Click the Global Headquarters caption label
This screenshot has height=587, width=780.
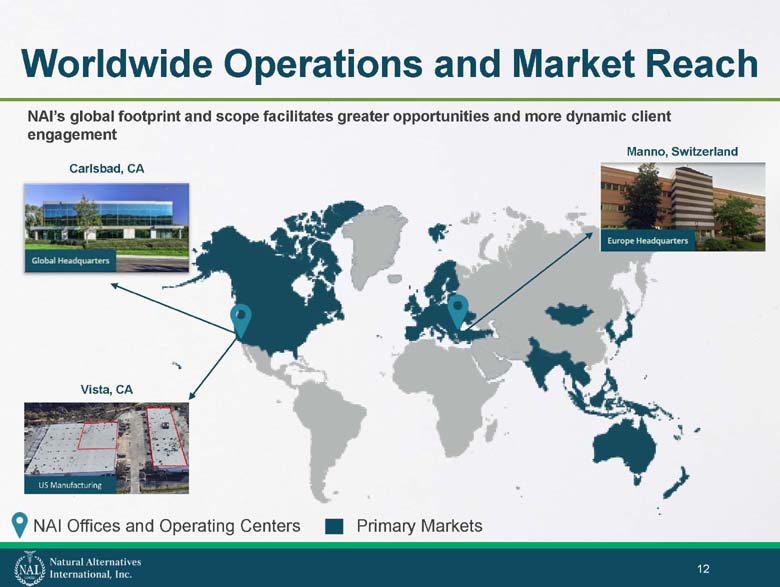pos(70,261)
